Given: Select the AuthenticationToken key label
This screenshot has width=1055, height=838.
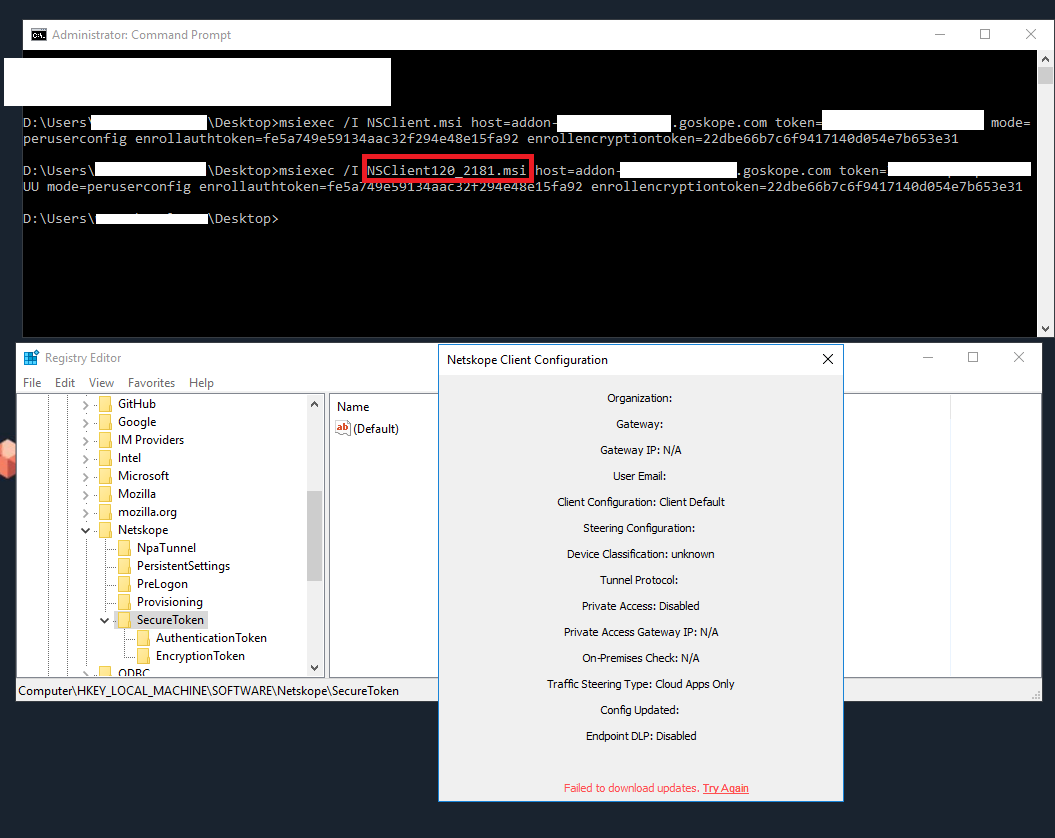Looking at the screenshot, I should pos(211,638).
